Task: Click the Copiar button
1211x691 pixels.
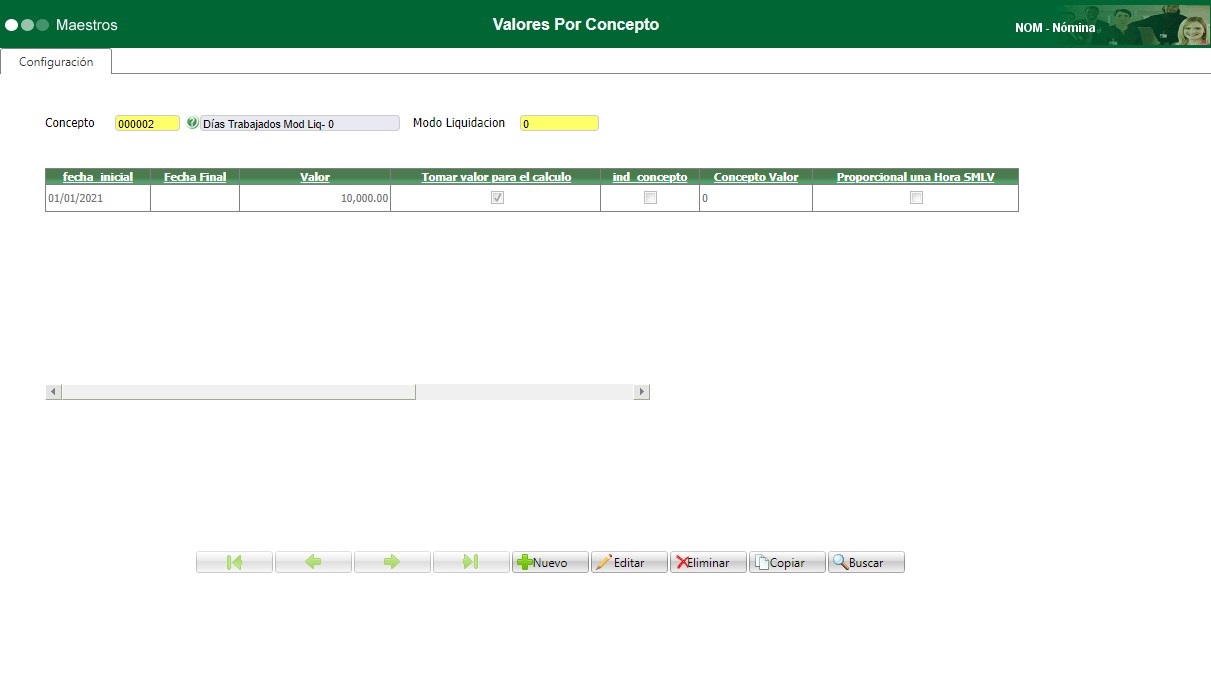Action: (x=787, y=562)
